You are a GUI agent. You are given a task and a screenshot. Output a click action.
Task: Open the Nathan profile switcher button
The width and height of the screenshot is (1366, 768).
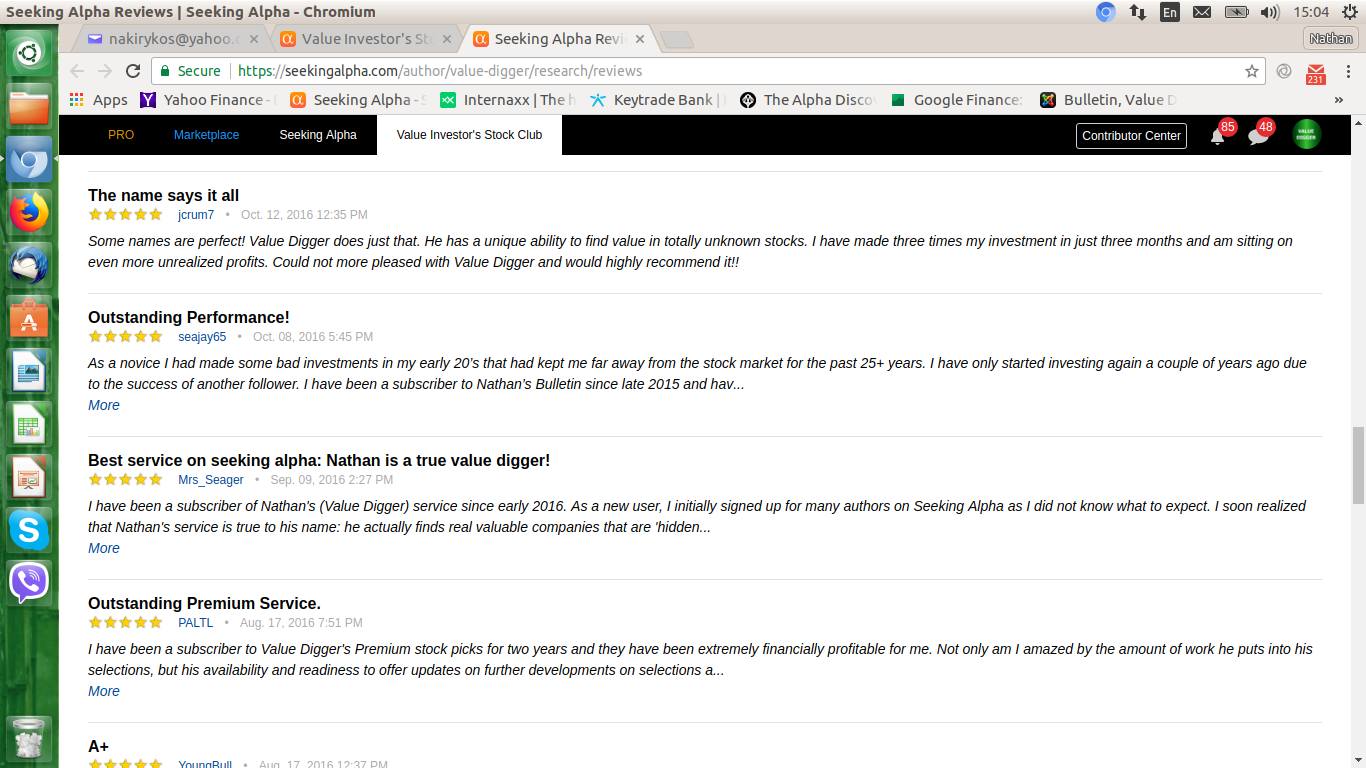1331,39
